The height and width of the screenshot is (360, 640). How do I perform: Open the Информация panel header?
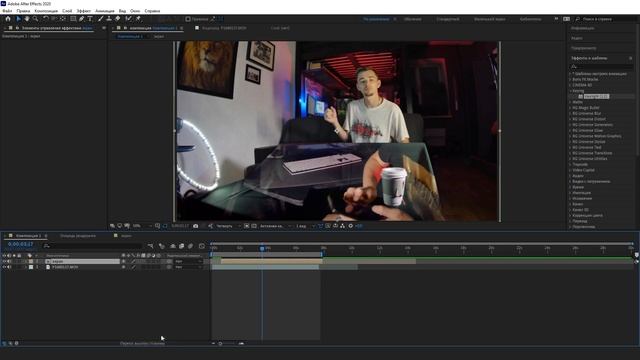(582, 28)
